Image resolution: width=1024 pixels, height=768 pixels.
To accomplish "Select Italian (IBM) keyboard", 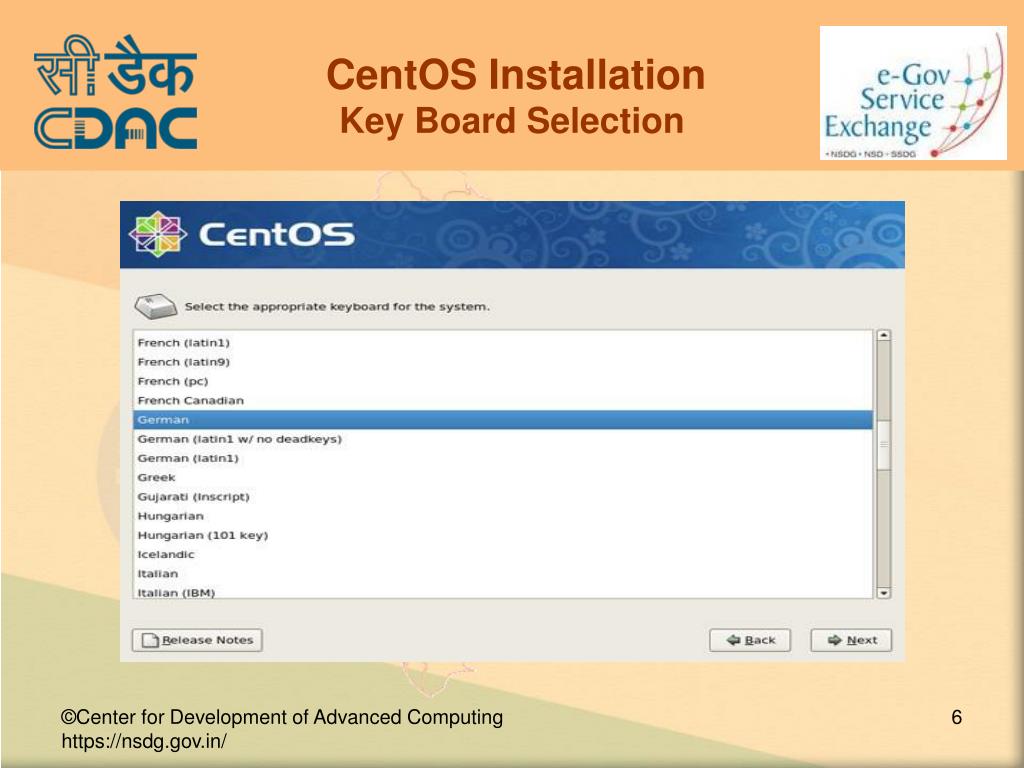I will pos(503,592).
